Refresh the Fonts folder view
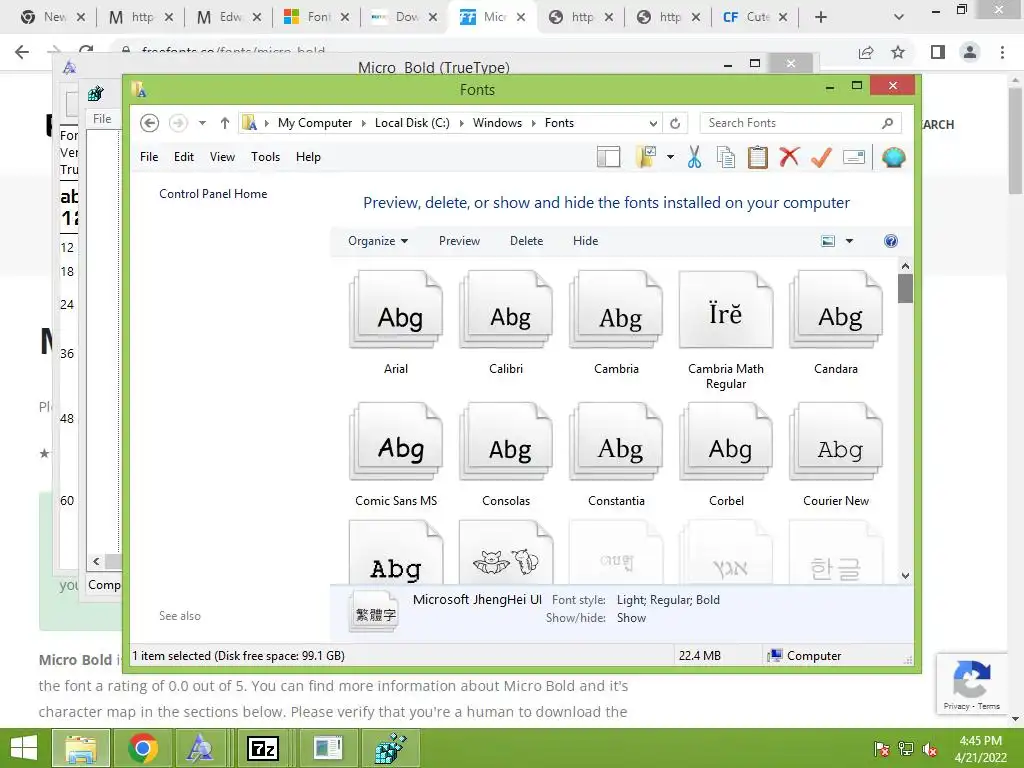 point(675,123)
